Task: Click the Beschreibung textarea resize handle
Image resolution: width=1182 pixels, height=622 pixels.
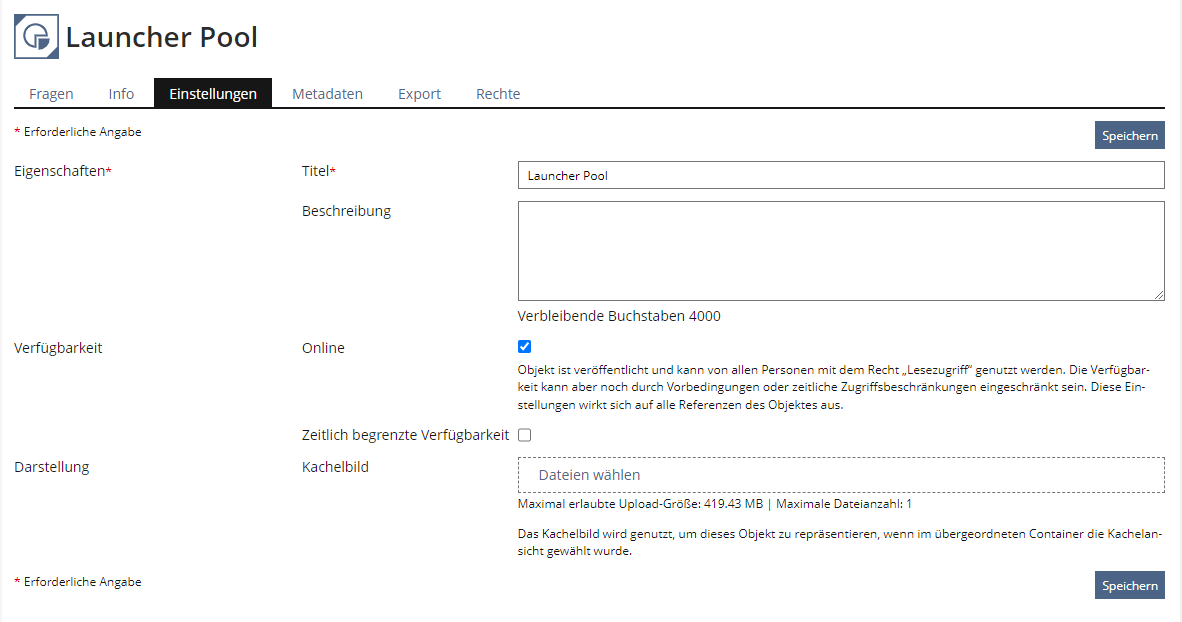Action: point(1159,295)
